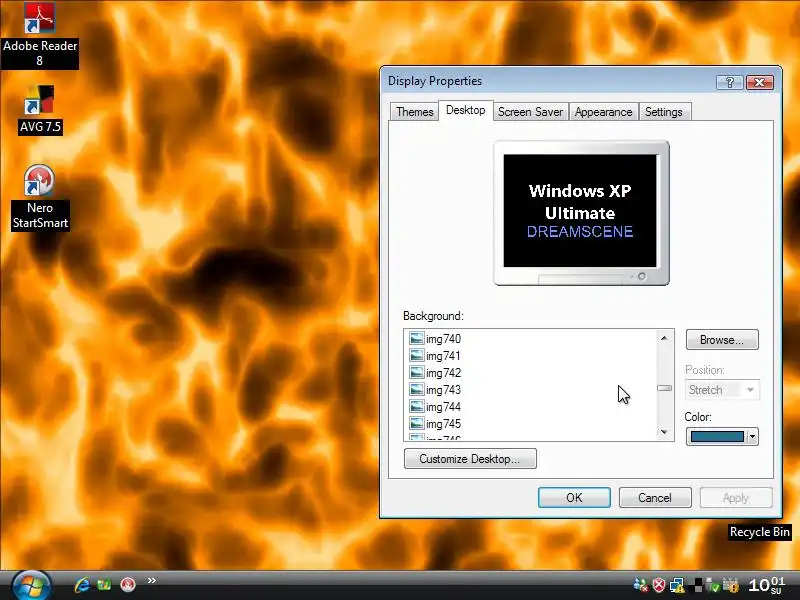Viewport: 800px width, 600px height.
Task: Open the Adobe Reader 8 desktop shortcut
Action: coord(40,34)
